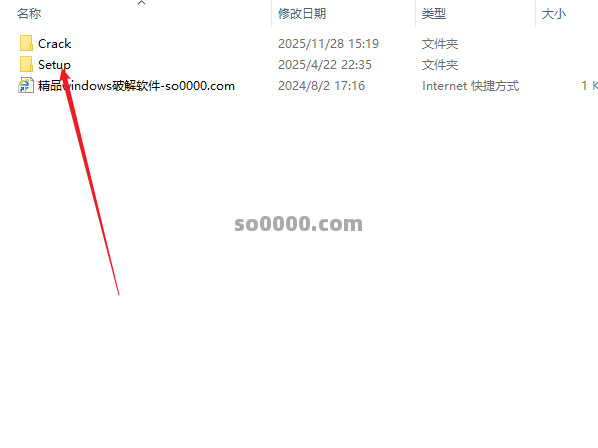
Task: Click the 1 KB size cell
Action: point(589,86)
